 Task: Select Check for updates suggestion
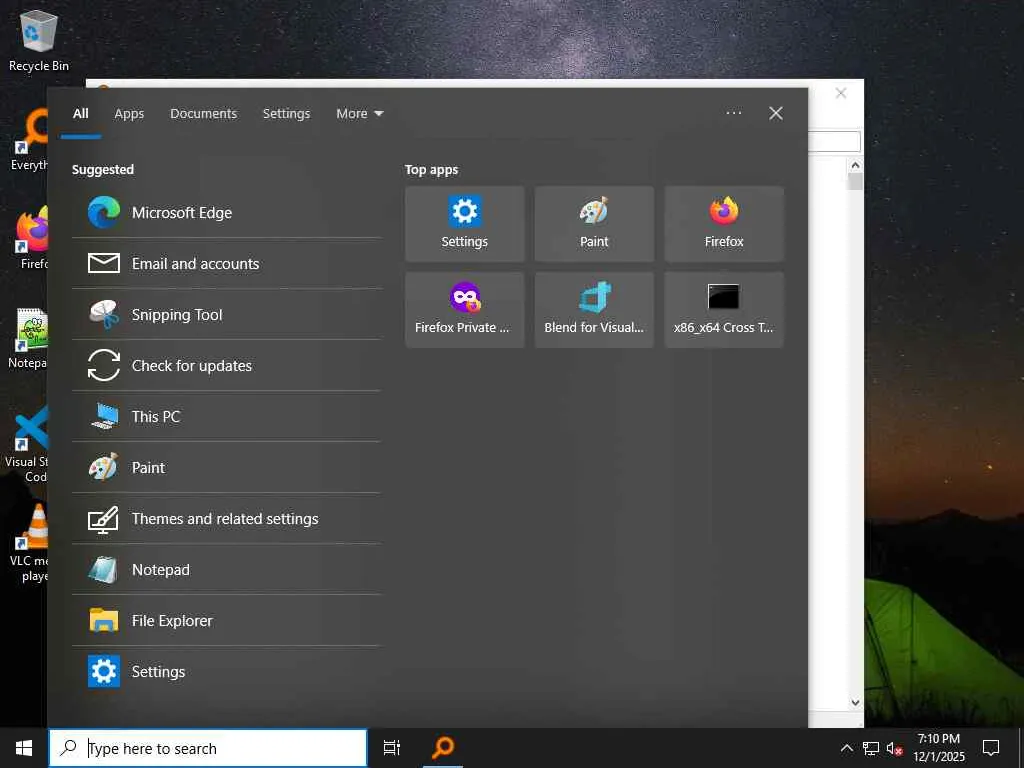click(x=226, y=365)
